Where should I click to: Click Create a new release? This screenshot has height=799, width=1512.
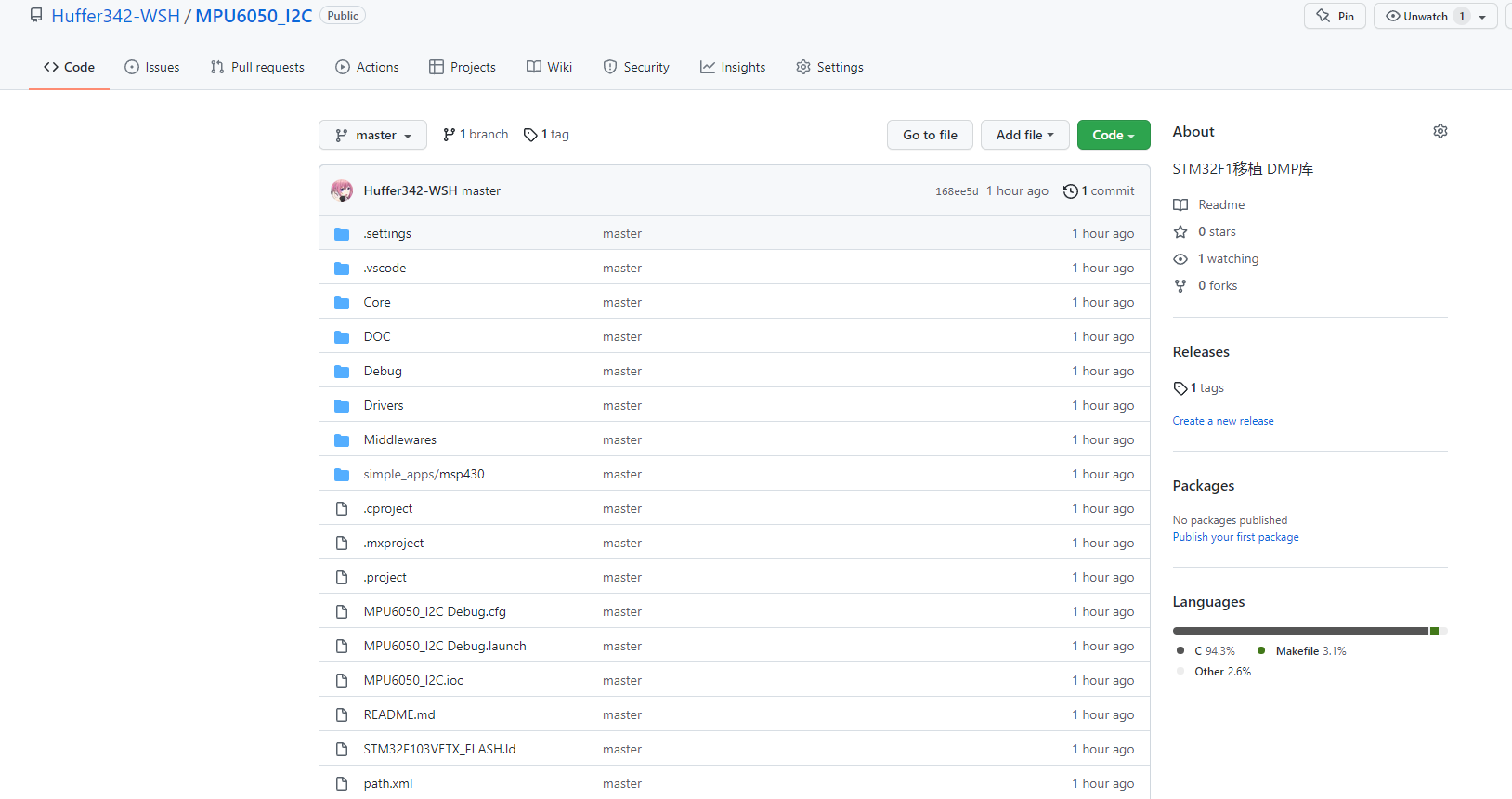pos(1223,421)
